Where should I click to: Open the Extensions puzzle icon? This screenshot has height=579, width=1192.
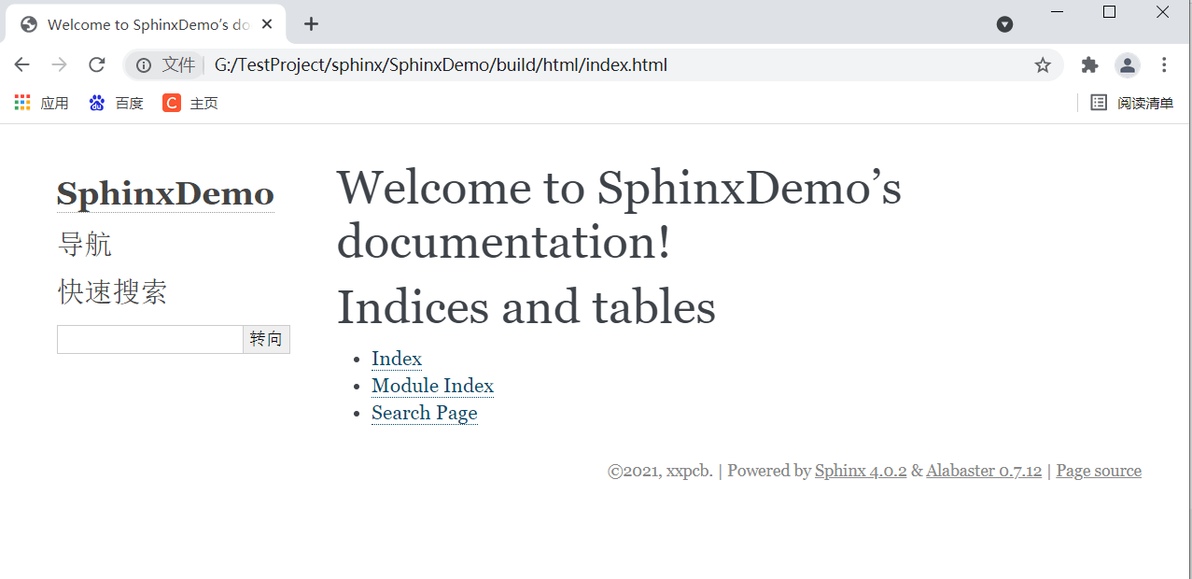tap(1090, 65)
